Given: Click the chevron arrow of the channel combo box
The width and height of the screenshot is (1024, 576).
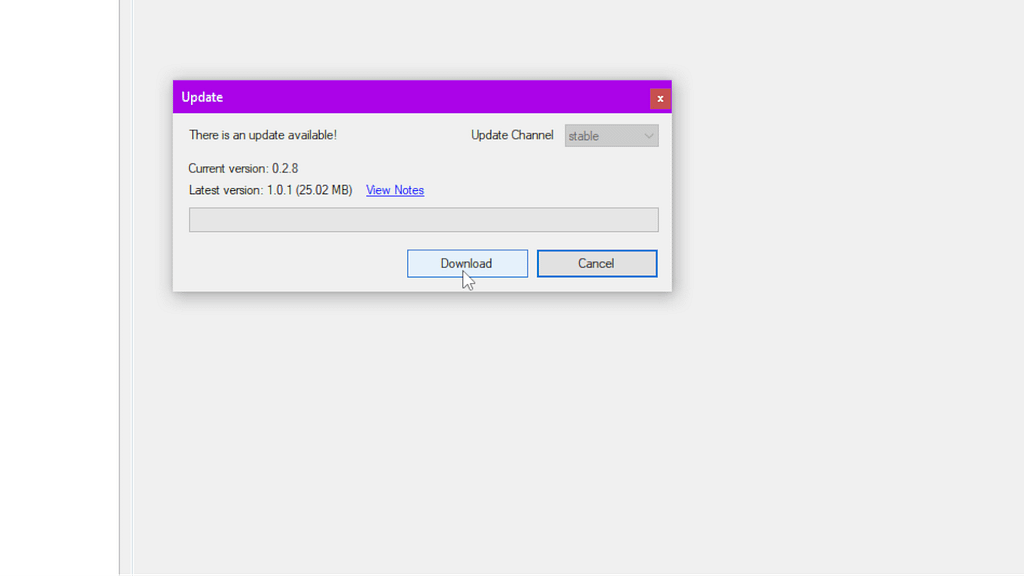Looking at the screenshot, I should click(x=648, y=136).
